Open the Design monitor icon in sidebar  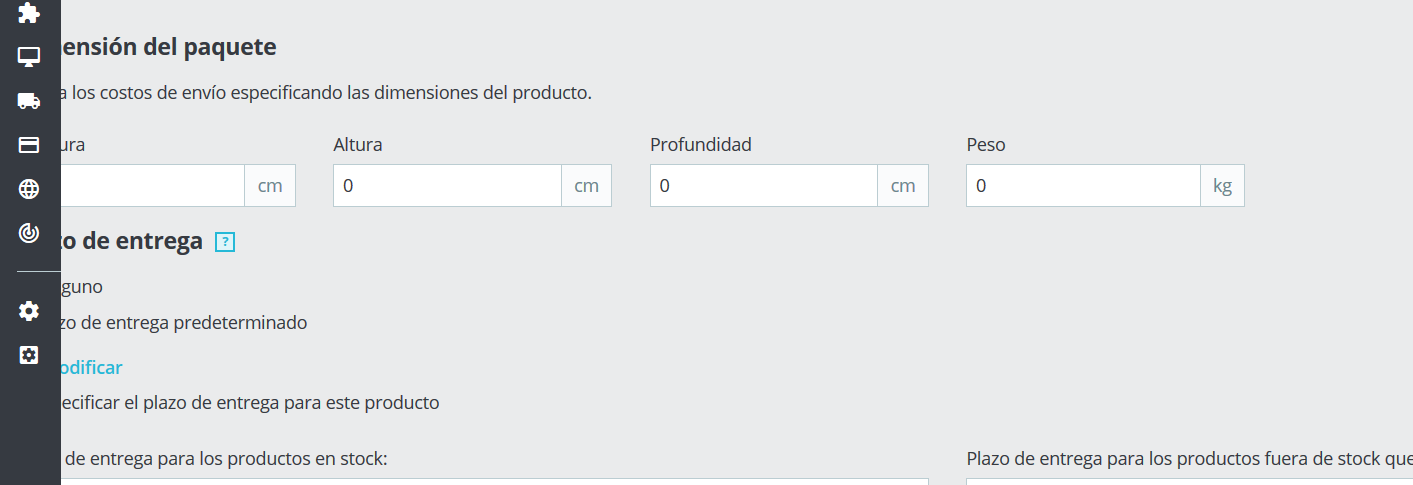click(29, 57)
